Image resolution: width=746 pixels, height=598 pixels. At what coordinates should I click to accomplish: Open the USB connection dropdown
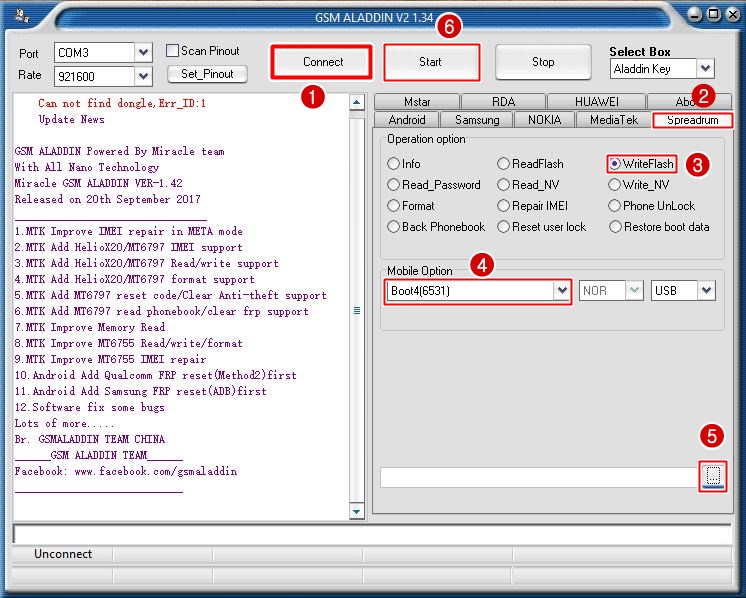point(707,291)
